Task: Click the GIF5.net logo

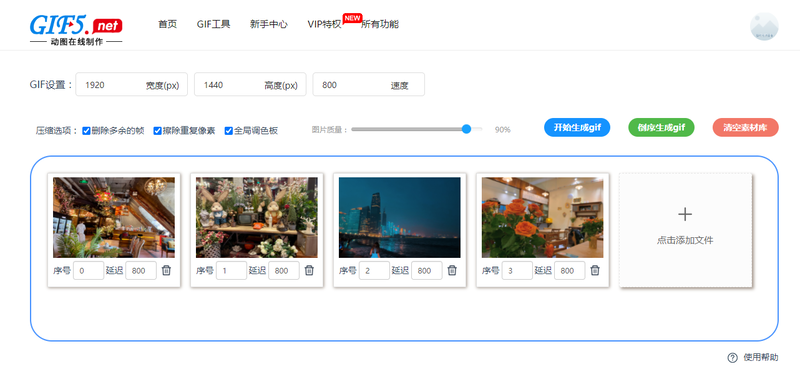Action: coord(76,30)
